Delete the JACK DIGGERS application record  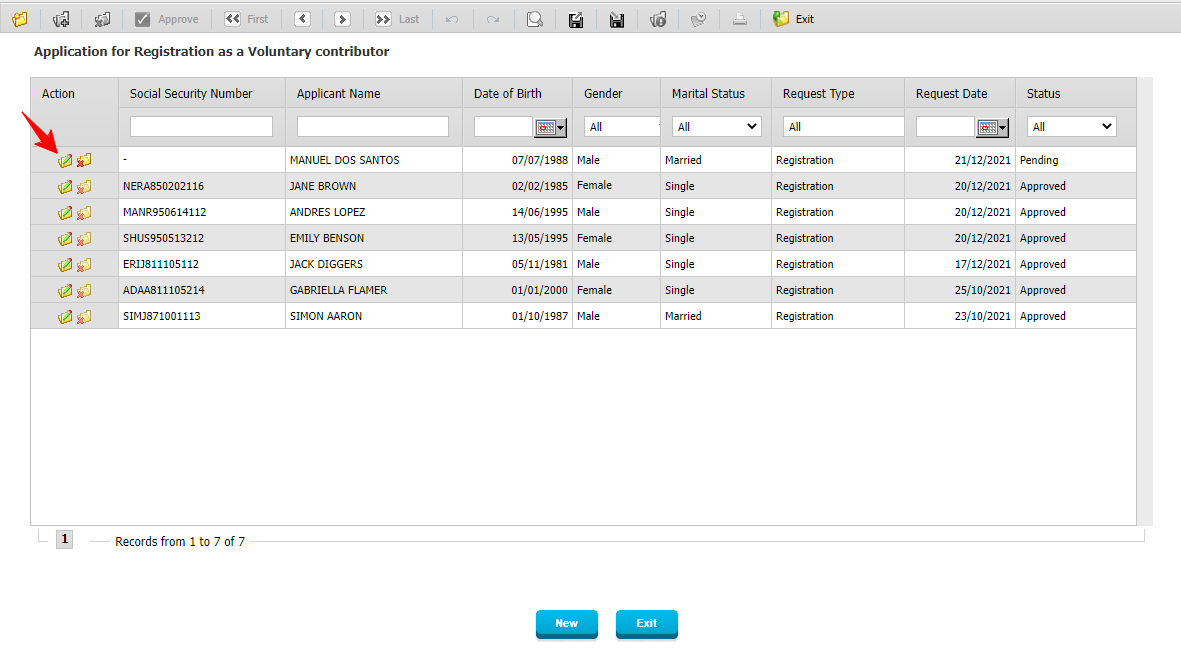point(84,264)
